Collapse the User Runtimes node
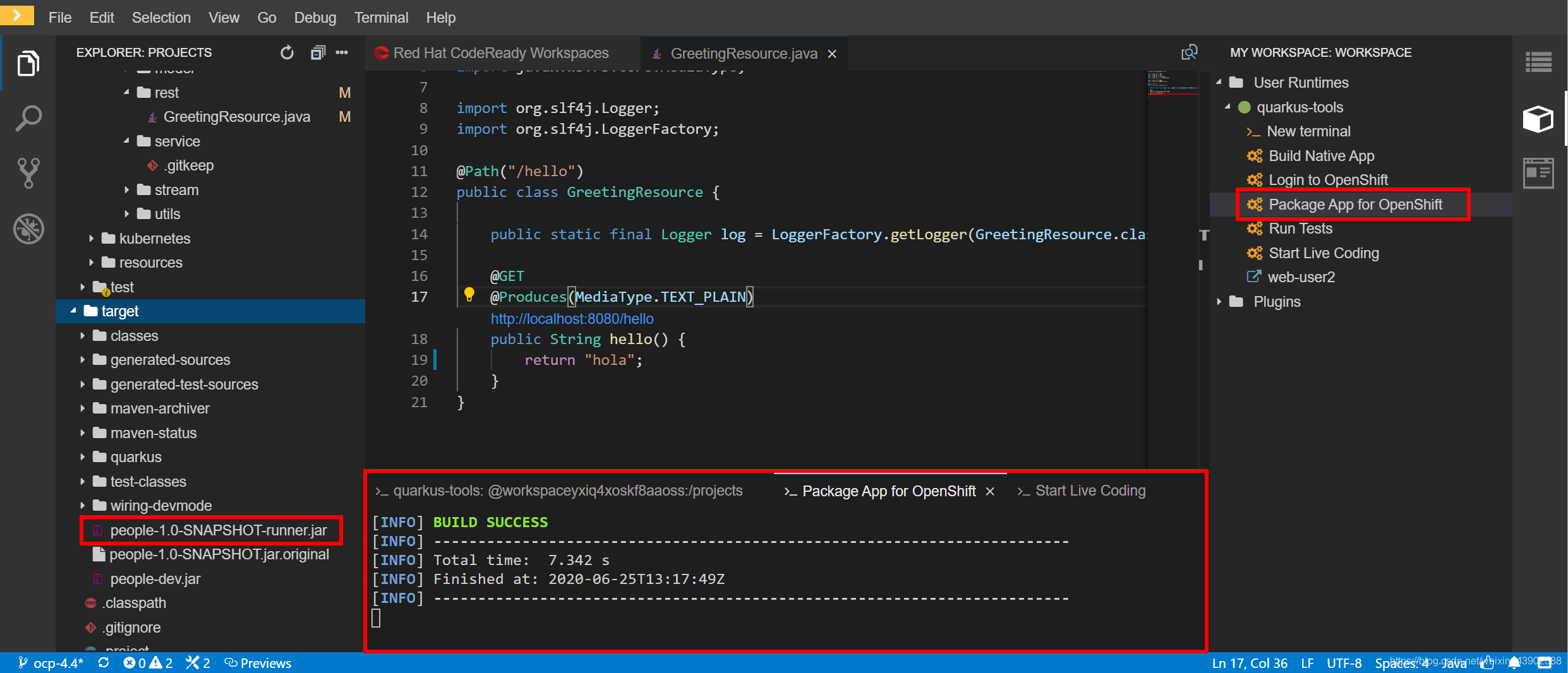1568x673 pixels. 1219,83
